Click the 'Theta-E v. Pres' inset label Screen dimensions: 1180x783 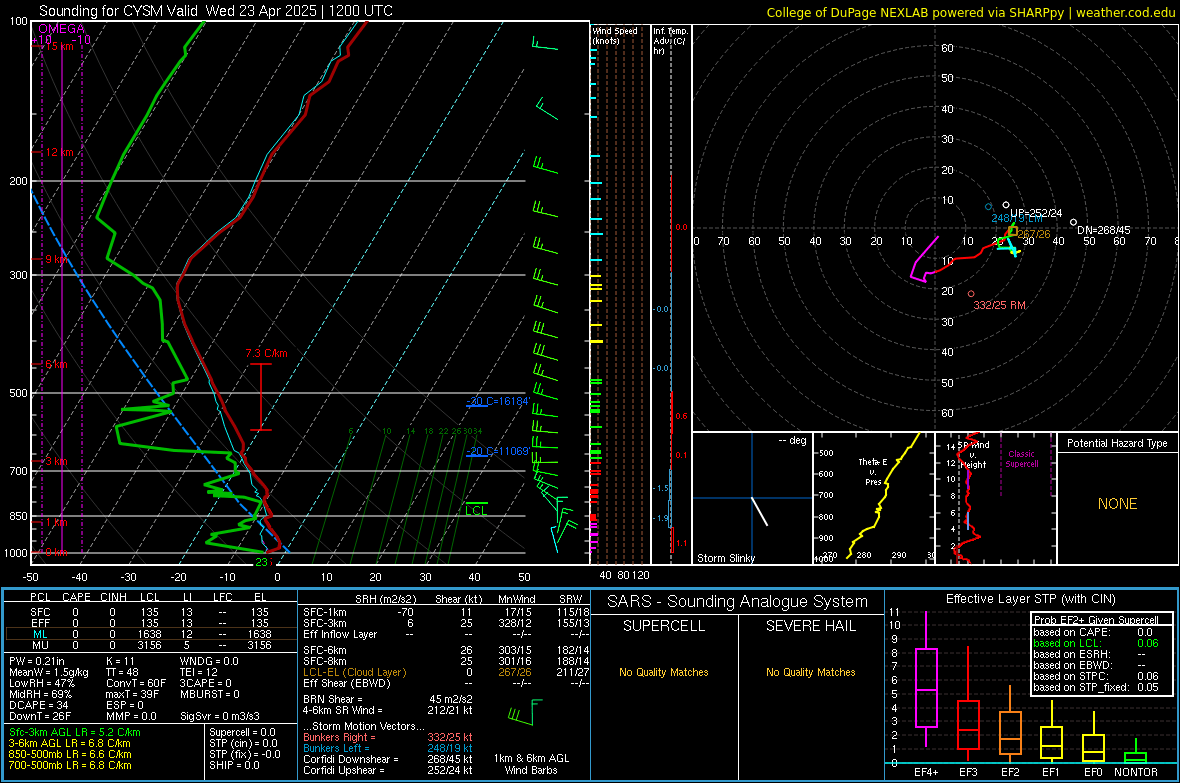pos(873,471)
